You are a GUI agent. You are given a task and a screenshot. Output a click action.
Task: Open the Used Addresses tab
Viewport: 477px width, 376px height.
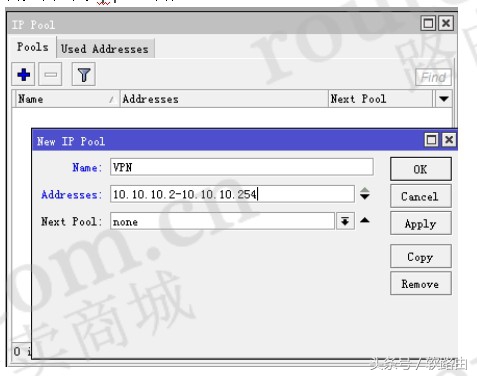point(105,49)
